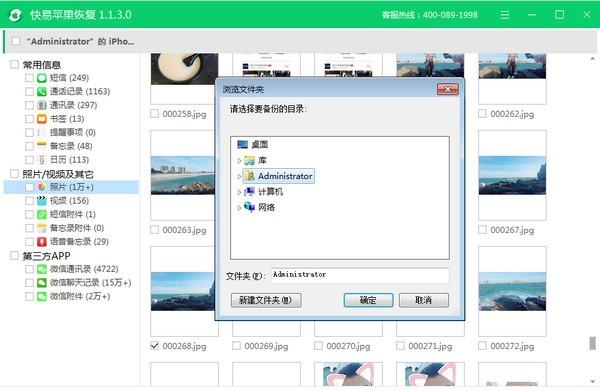Click the Library (库) folder icon
Image resolution: width=600 pixels, height=390 pixels.
click(x=249, y=160)
